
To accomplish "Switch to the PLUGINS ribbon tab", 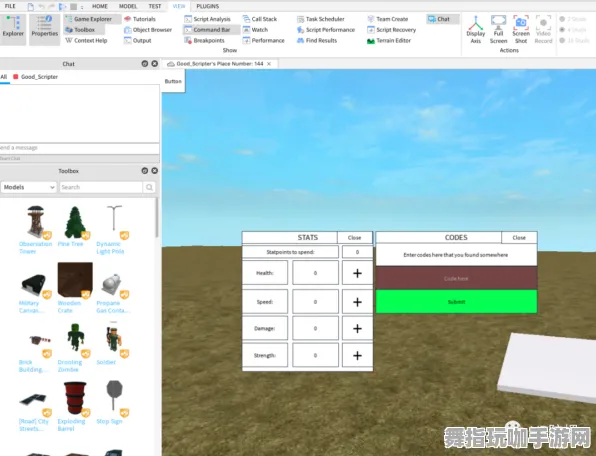I will pyautogui.click(x=208, y=6).
